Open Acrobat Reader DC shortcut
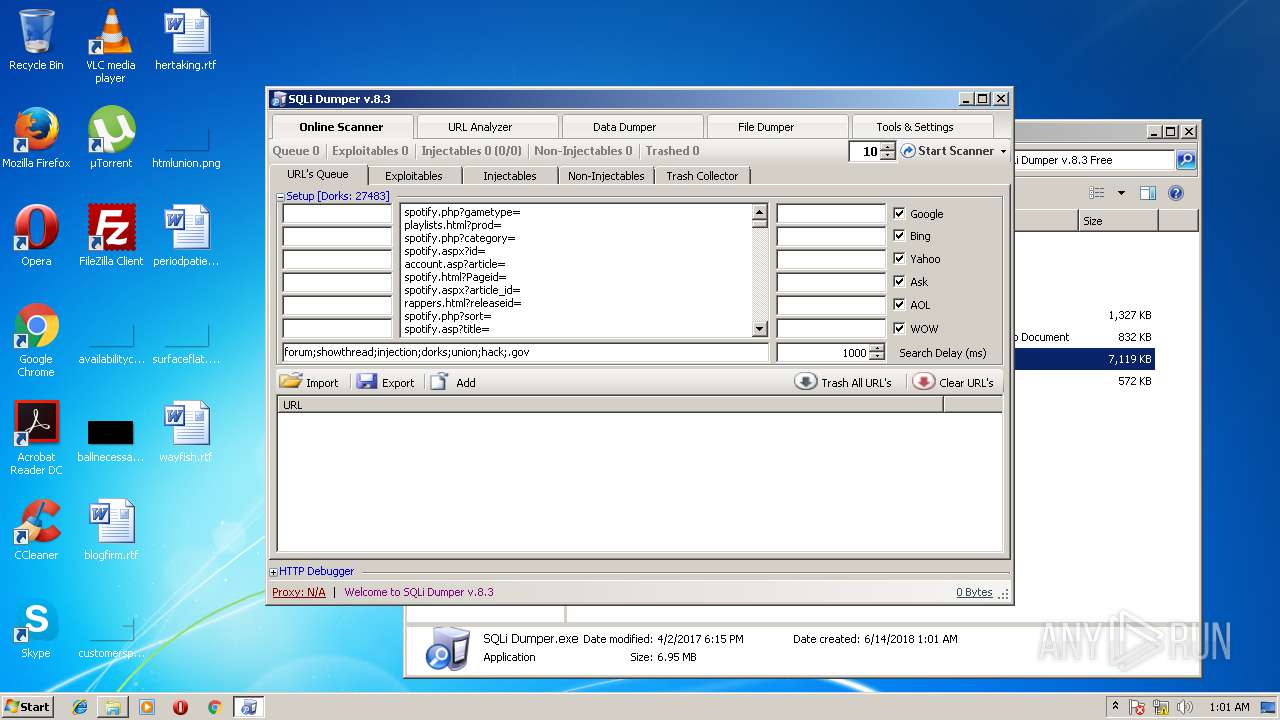This screenshot has width=1280, height=720. click(36, 438)
